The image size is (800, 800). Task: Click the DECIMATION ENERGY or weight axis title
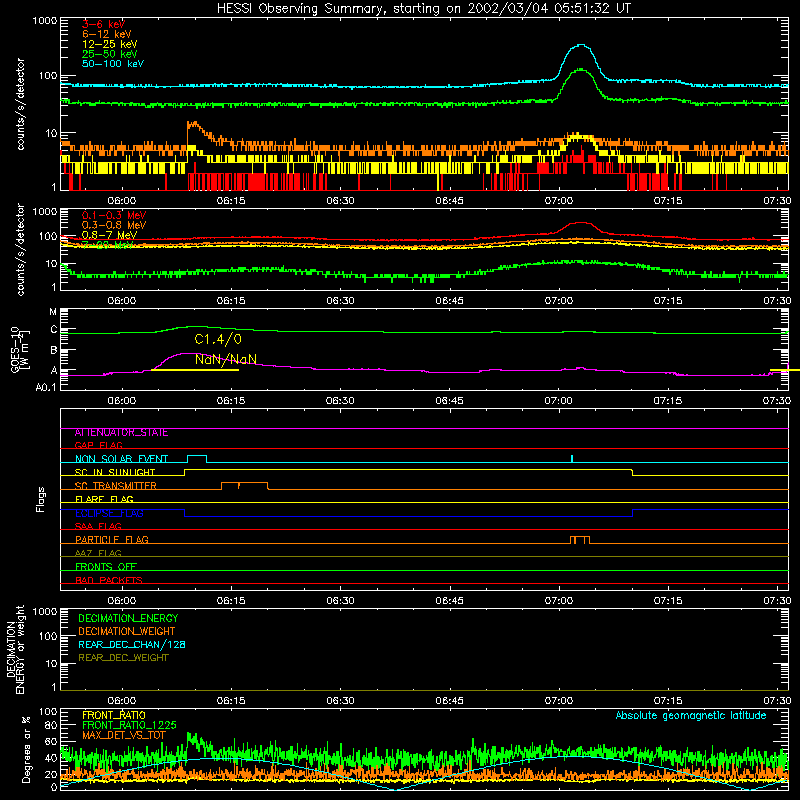click(15, 649)
